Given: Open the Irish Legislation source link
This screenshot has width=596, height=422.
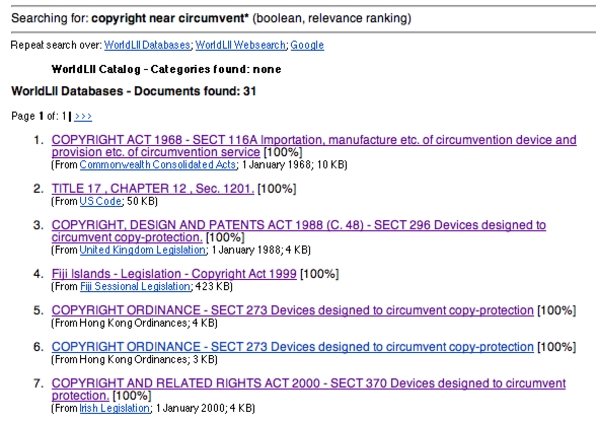Looking at the screenshot, I should pyautogui.click(x=114, y=408).
